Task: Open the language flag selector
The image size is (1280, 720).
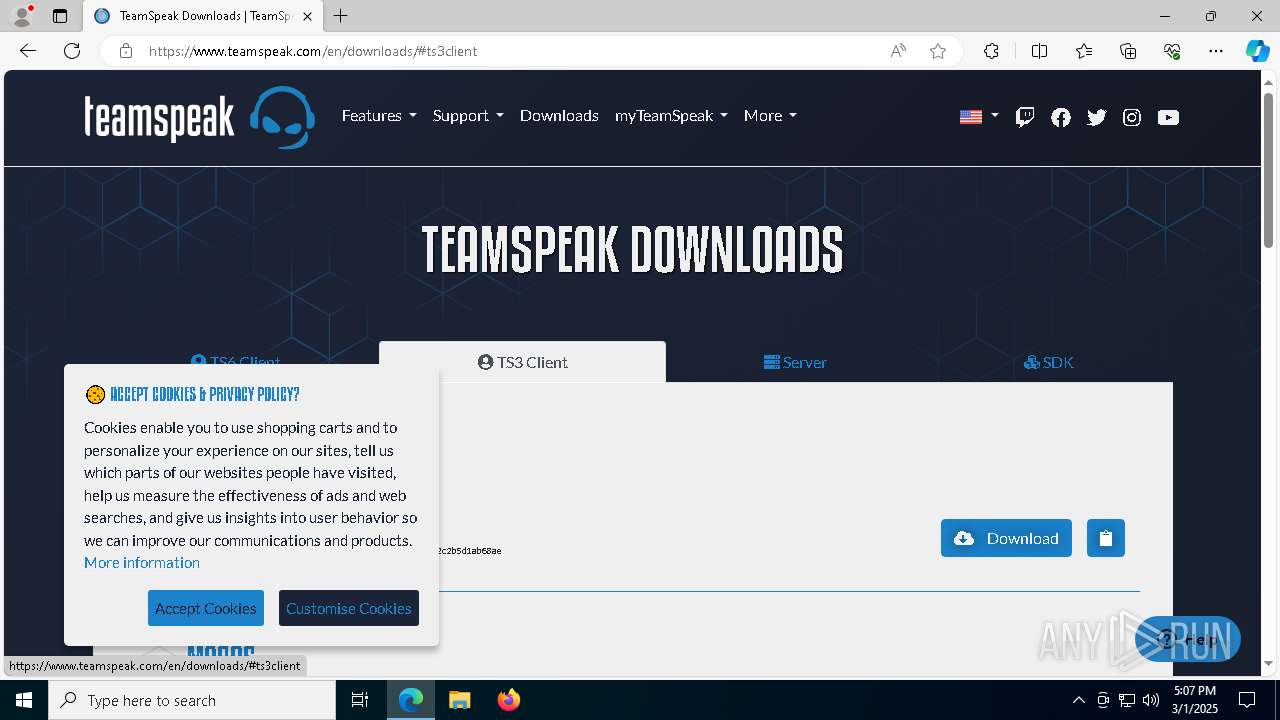Action: pyautogui.click(x=979, y=117)
